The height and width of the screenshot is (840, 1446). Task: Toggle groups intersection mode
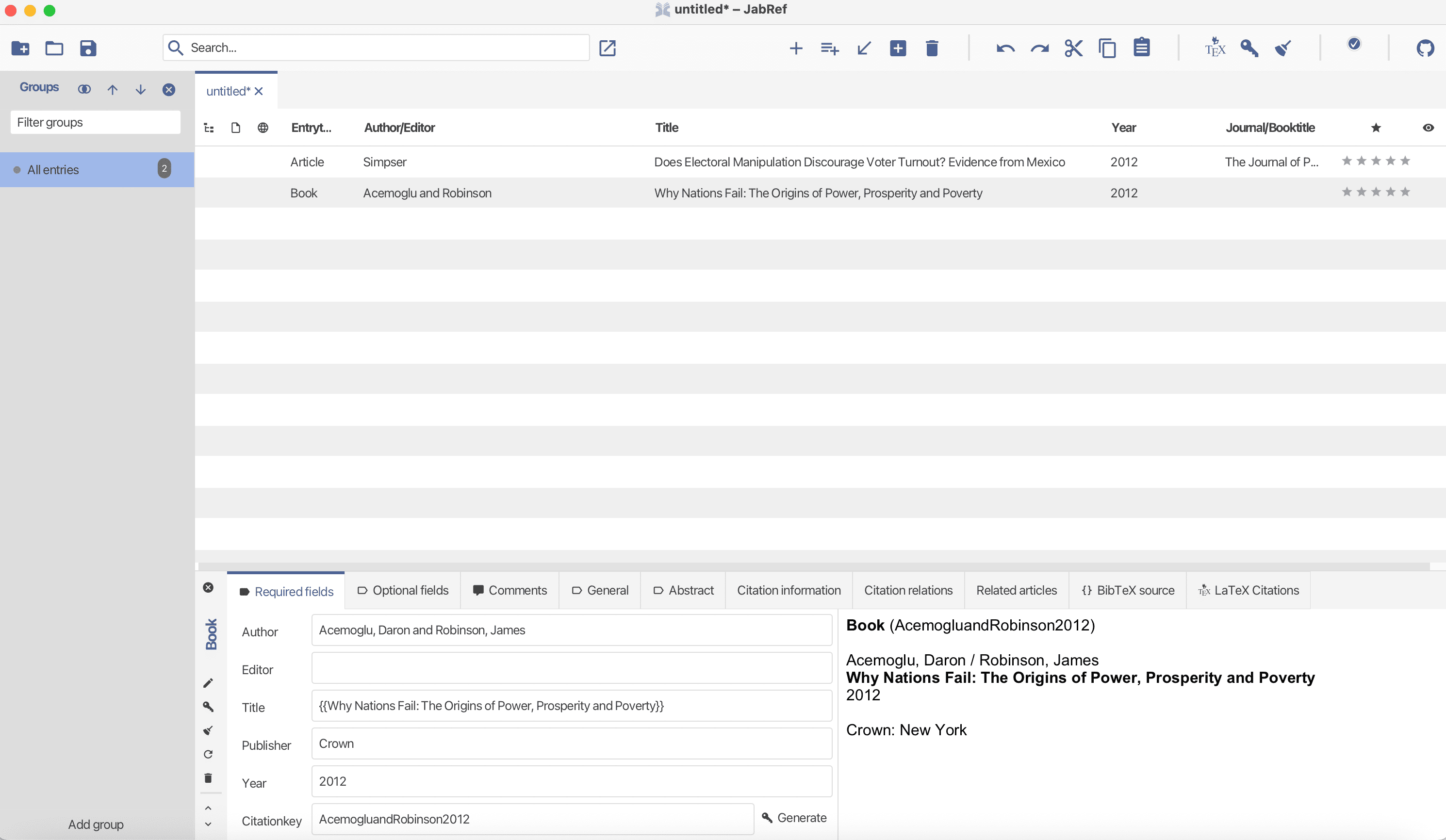[x=84, y=89]
